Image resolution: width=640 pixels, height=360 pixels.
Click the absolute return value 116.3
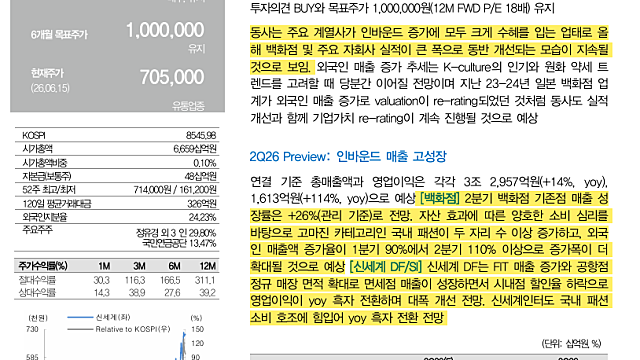[x=135, y=280]
